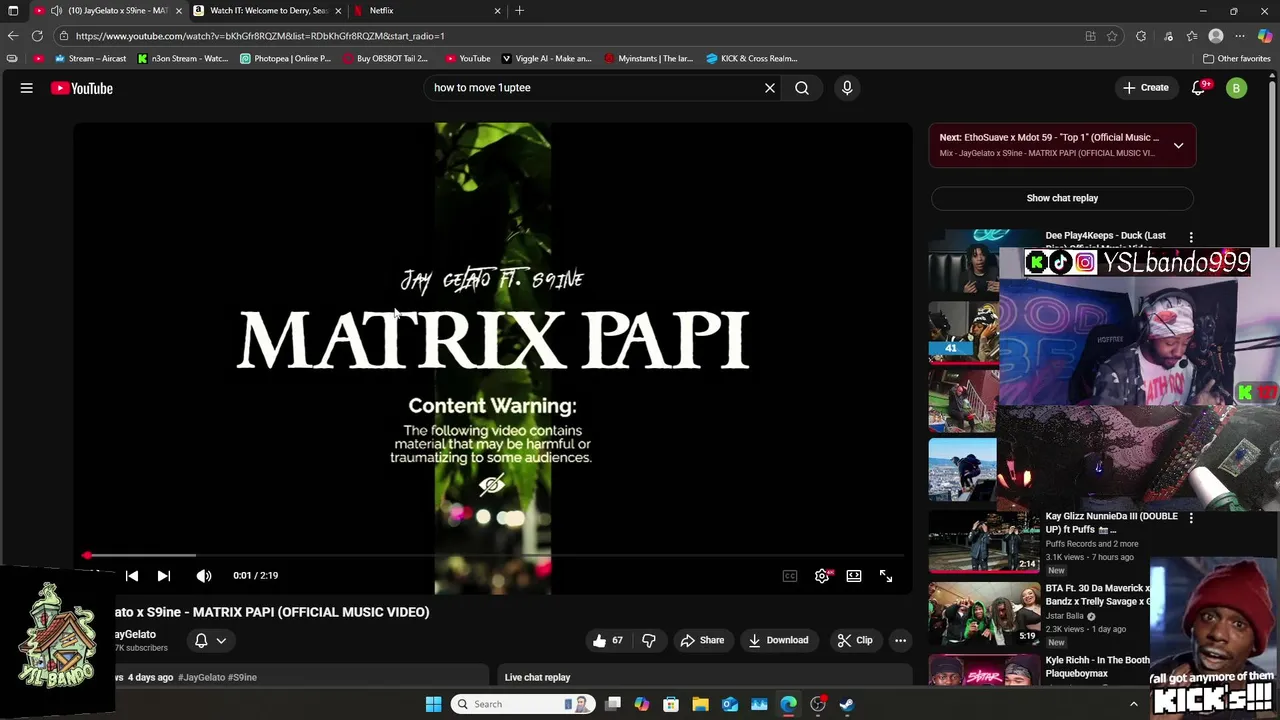
Task: Skip to the next video
Action: click(164, 576)
